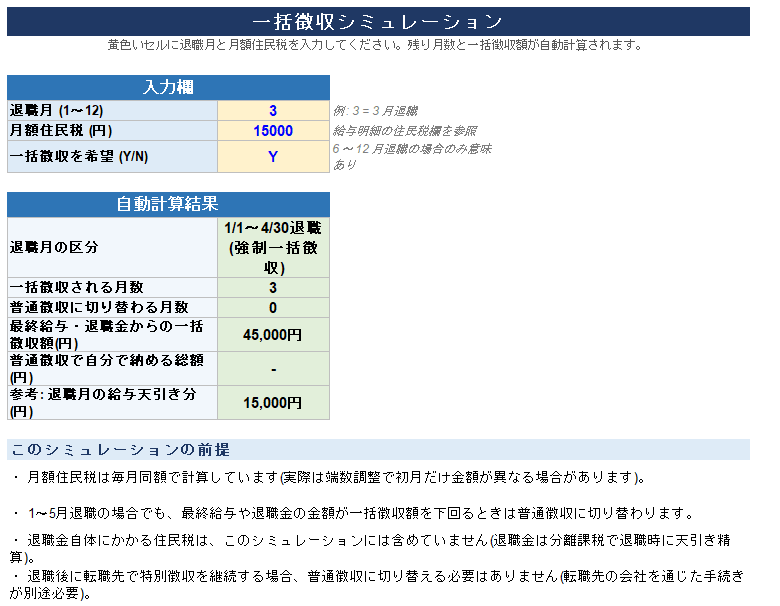Select the 退職月 input cell showing 3
Image resolution: width=780 pixels, height=606 pixels.
point(273,110)
